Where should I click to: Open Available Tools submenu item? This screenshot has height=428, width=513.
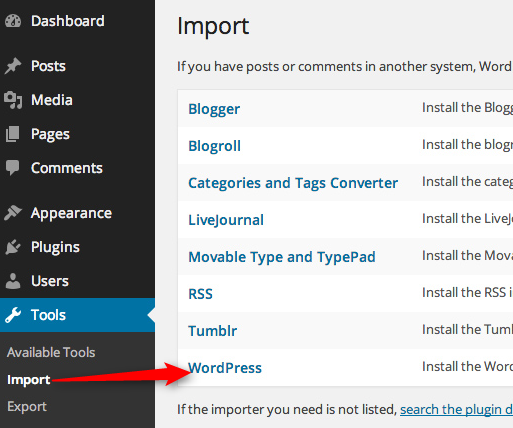click(x=51, y=352)
